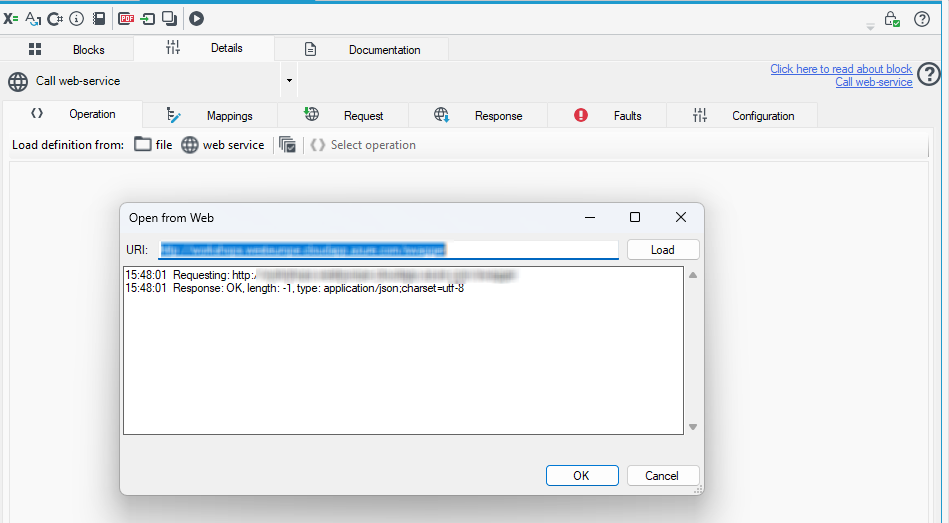Click the small help icon beside the padlock
Screen dimensions: 949x523
(x=922, y=19)
